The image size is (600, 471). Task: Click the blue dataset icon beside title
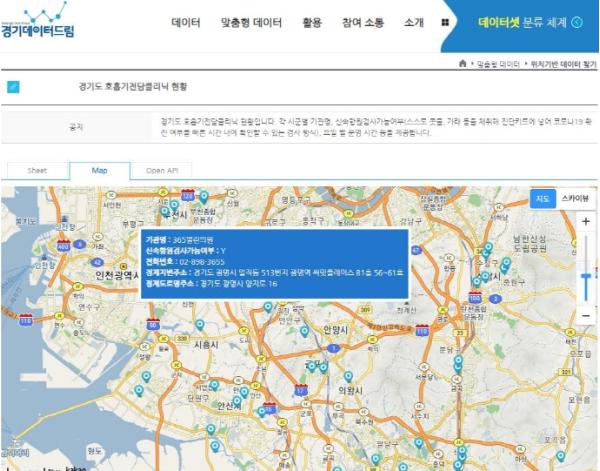[14, 87]
